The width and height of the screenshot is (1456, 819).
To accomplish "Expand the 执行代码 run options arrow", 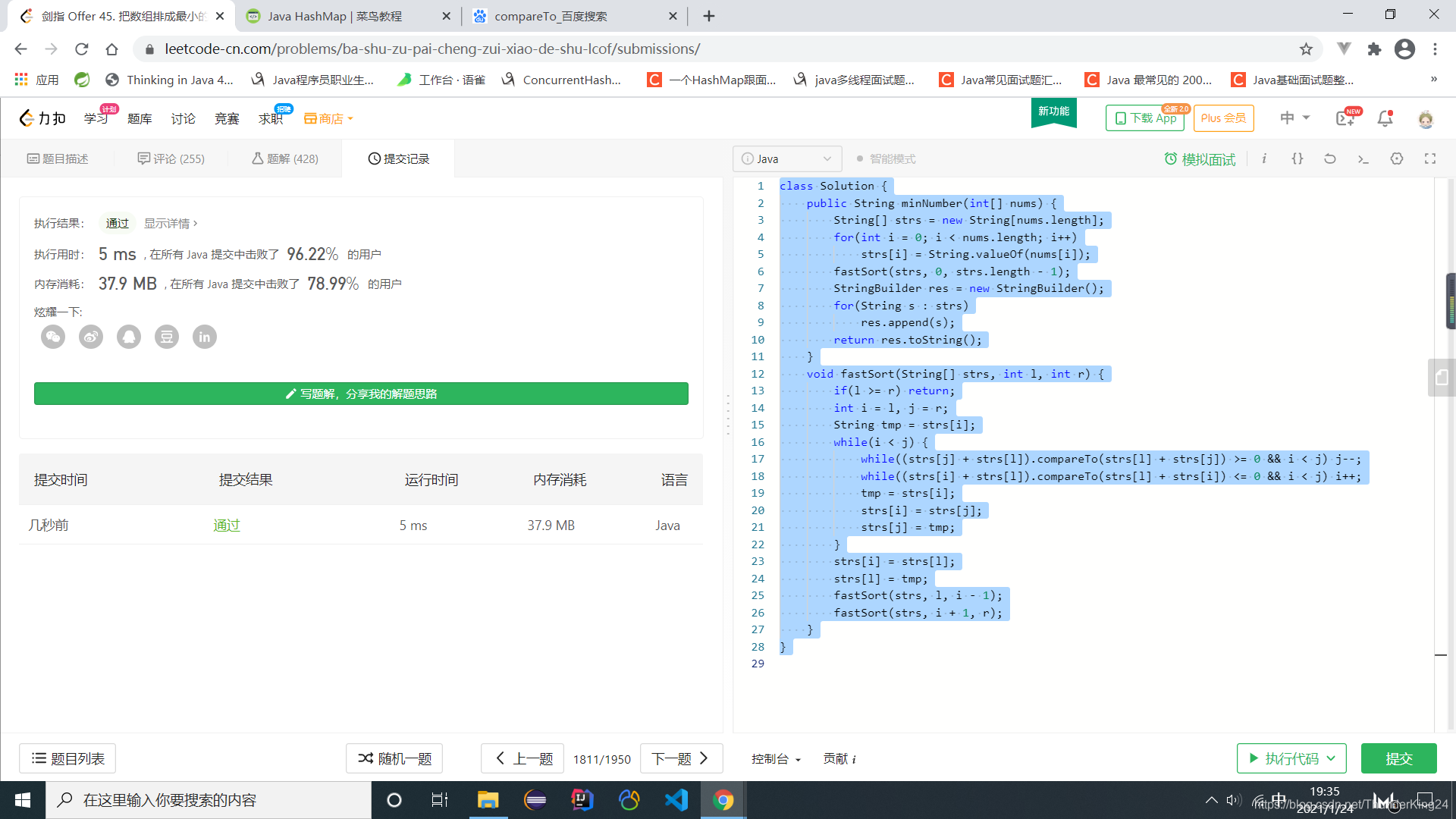I will [1331, 758].
